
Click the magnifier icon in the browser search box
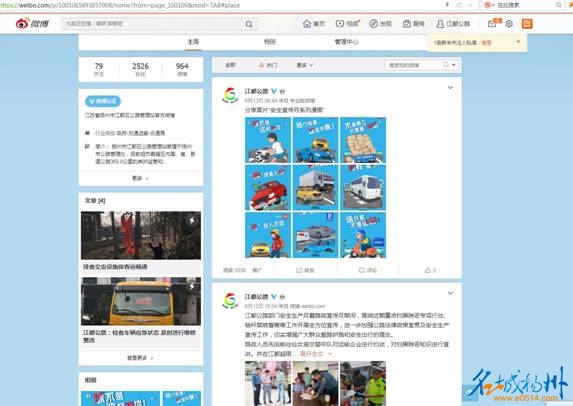[558, 5]
